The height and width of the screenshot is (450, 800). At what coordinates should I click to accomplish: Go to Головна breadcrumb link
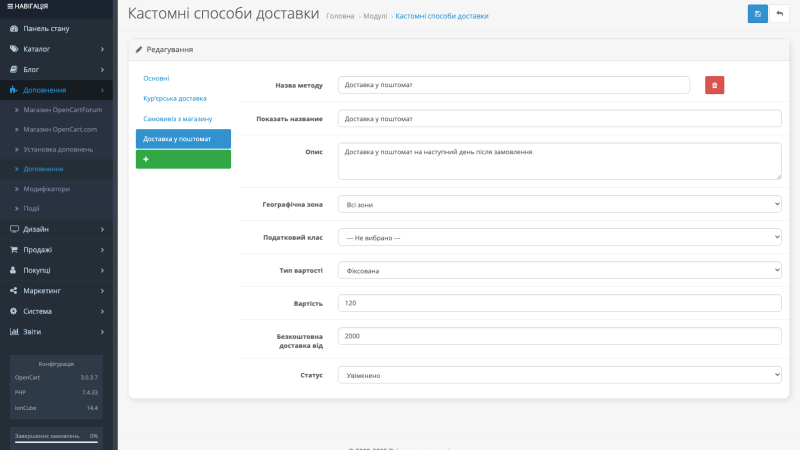(x=340, y=16)
